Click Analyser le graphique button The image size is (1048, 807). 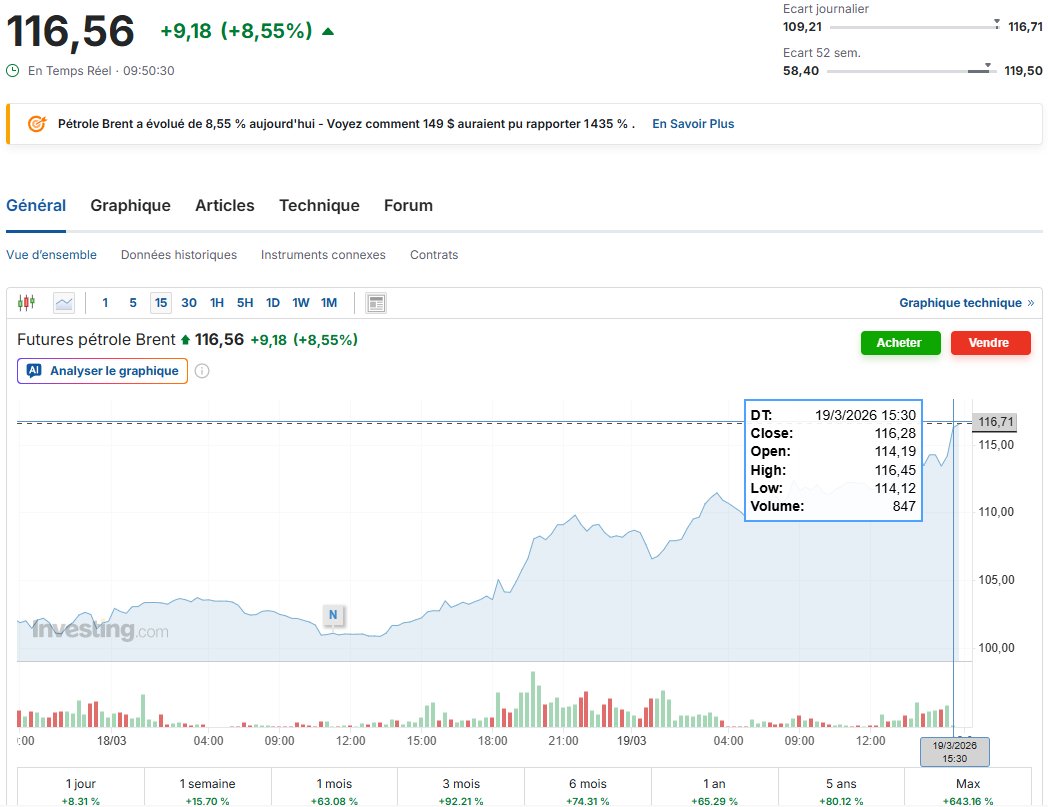pos(102,371)
